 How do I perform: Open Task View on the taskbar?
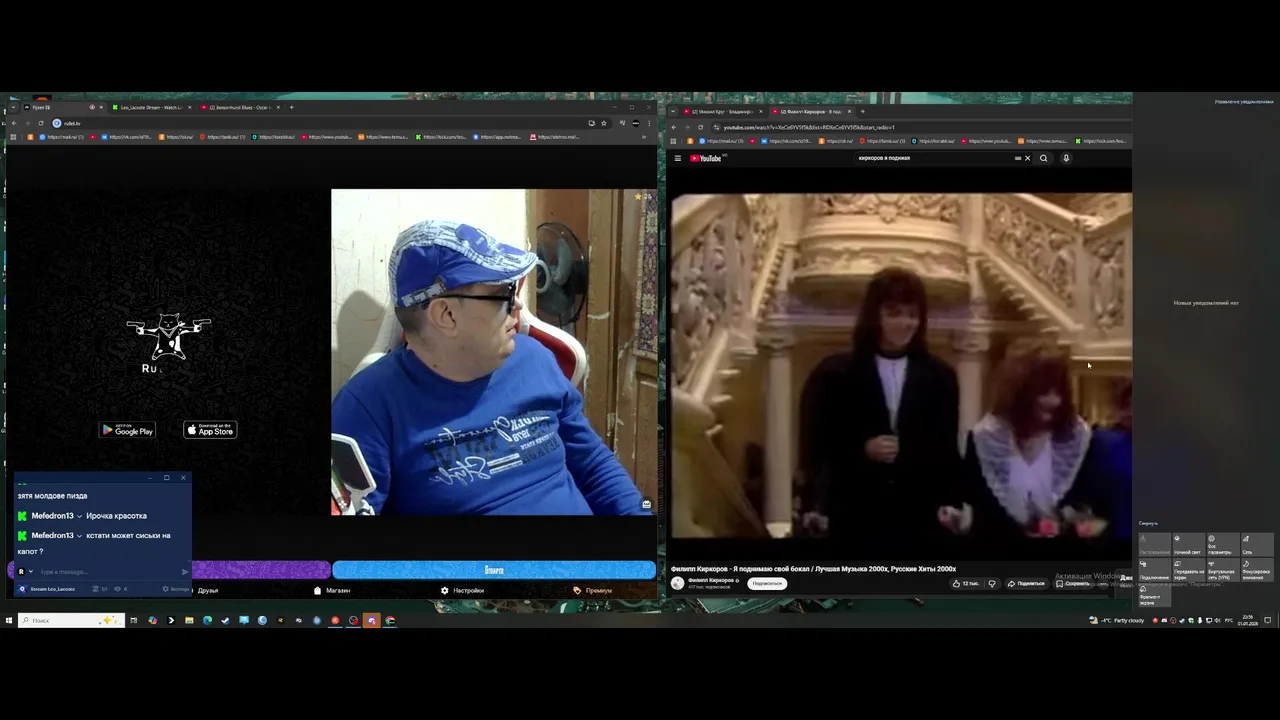tap(134, 620)
